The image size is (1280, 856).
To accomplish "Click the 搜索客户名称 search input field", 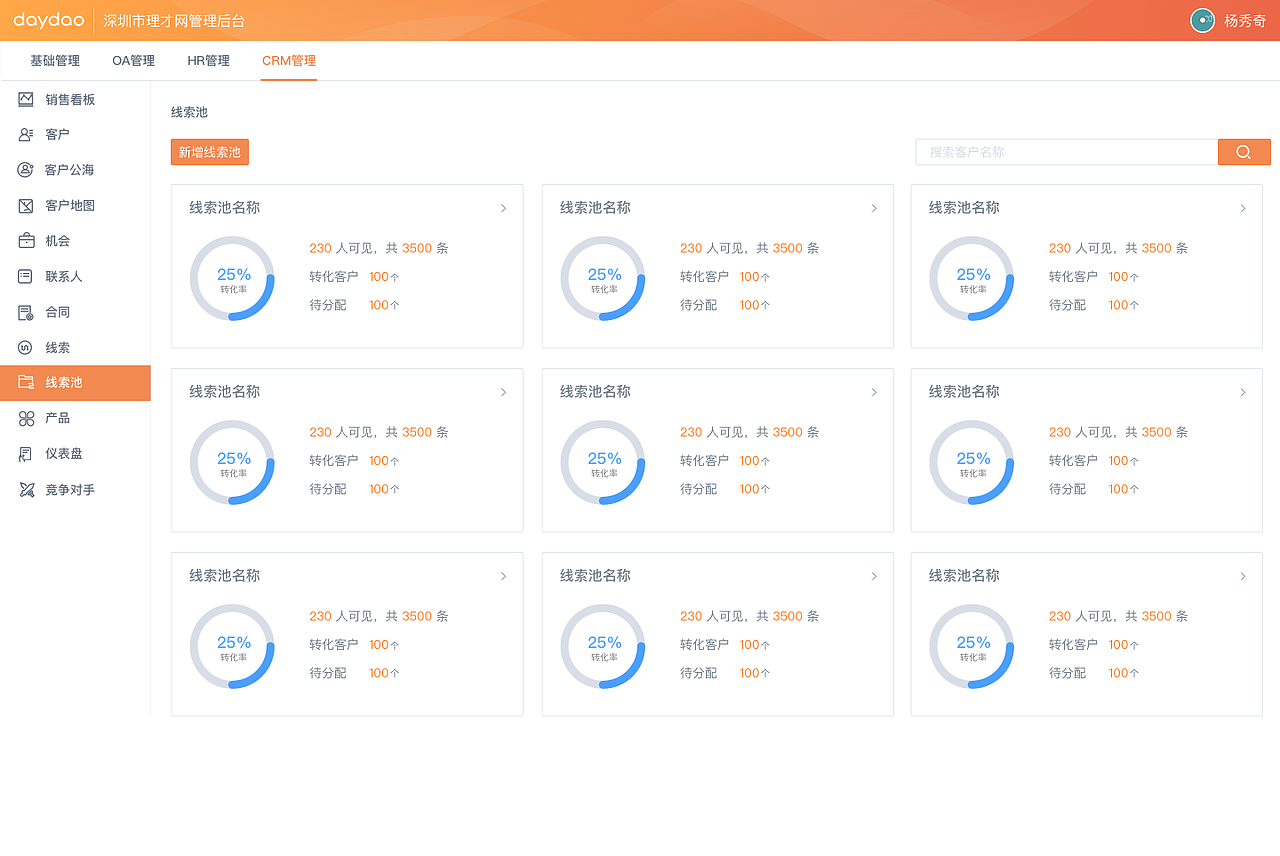I will (1066, 151).
